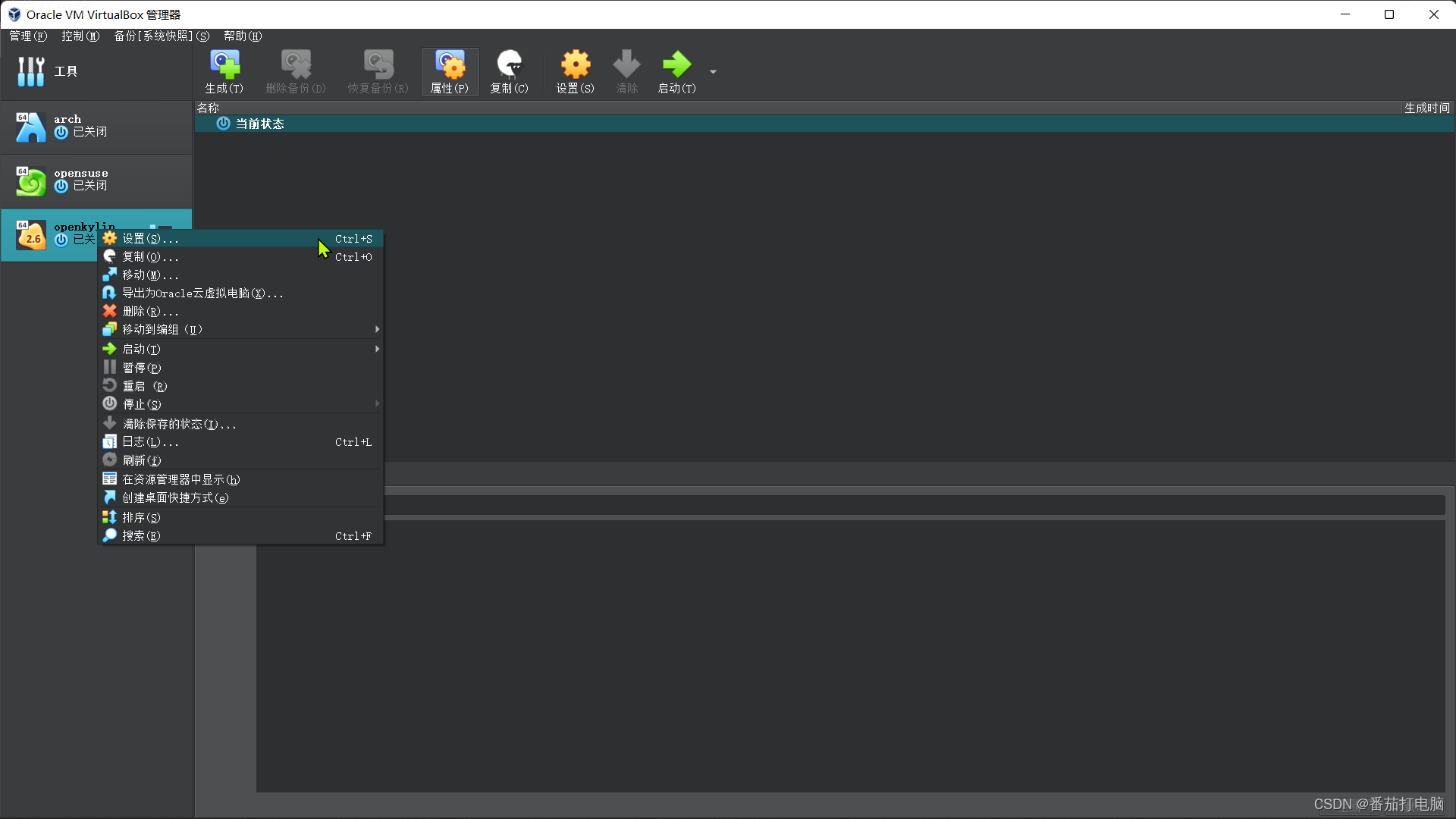This screenshot has width=1456, height=819.
Task: Choose 刷新(f) in context menu
Action: coord(240,460)
